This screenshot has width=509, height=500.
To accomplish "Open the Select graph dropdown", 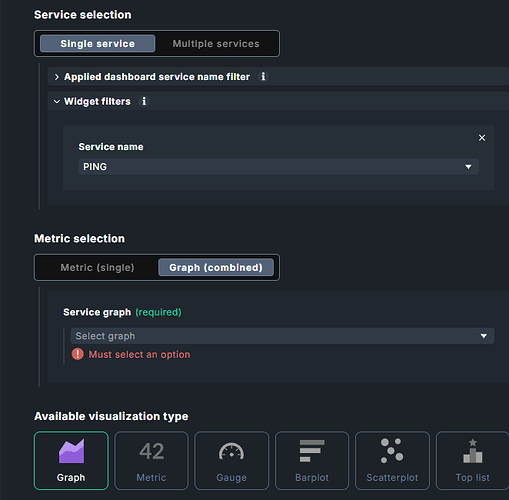I will (x=282, y=336).
